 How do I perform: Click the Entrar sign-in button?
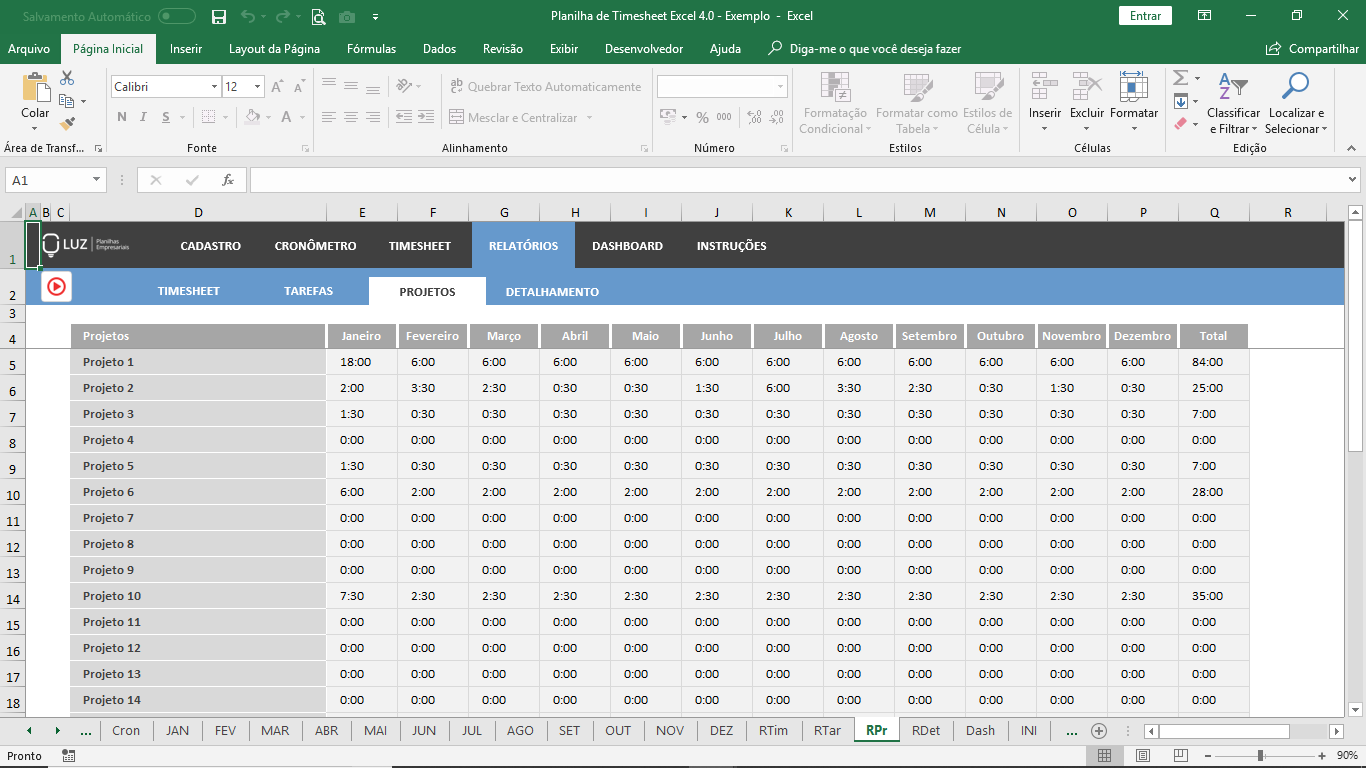(1145, 16)
